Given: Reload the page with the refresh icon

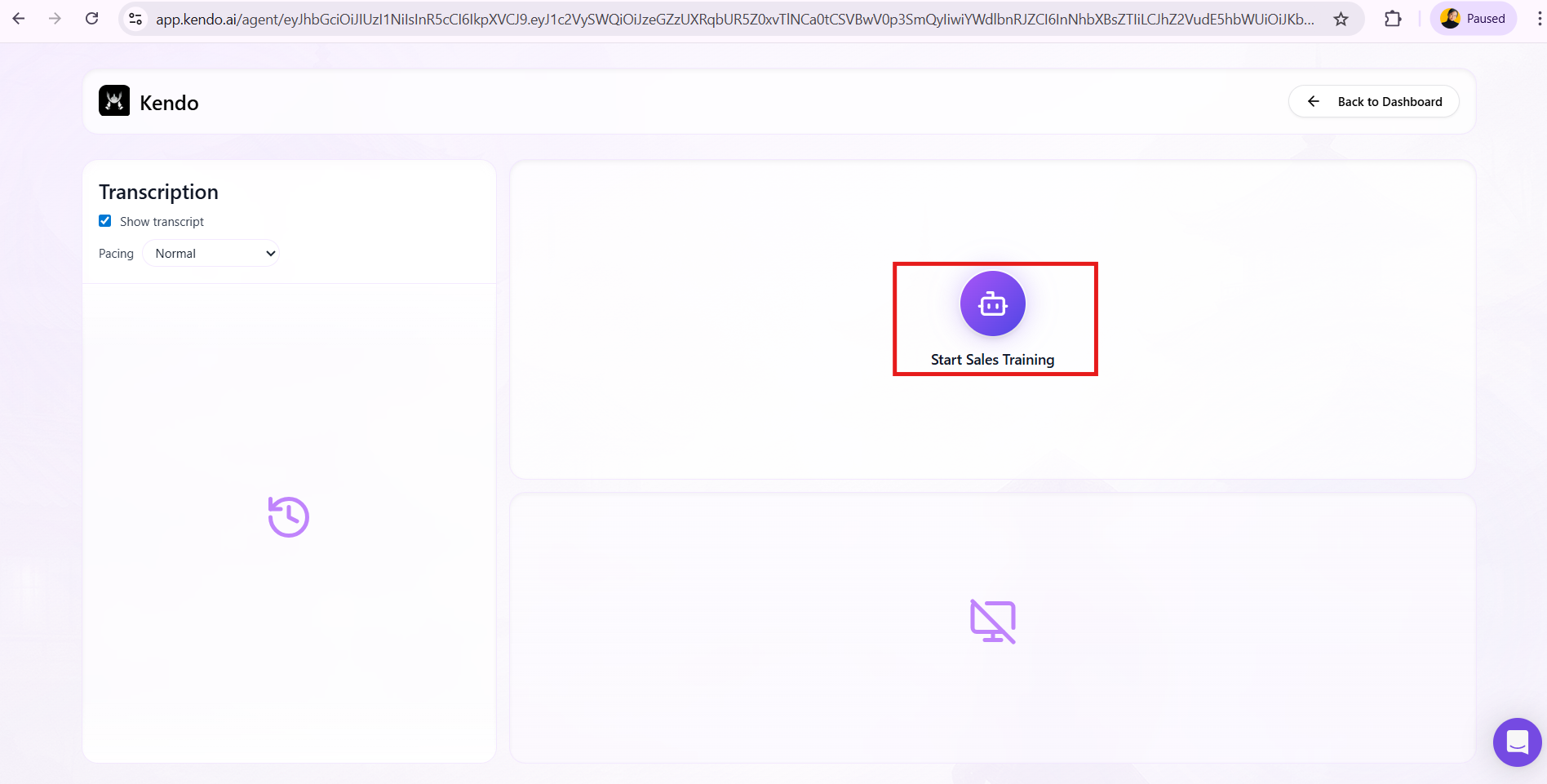Looking at the screenshot, I should point(92,19).
